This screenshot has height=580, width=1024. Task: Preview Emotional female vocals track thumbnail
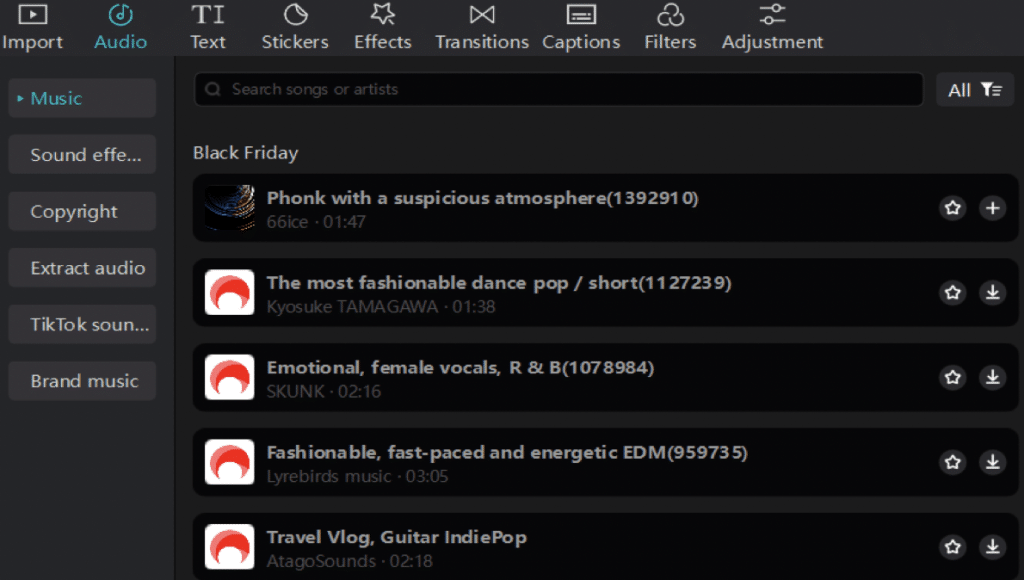coord(229,377)
